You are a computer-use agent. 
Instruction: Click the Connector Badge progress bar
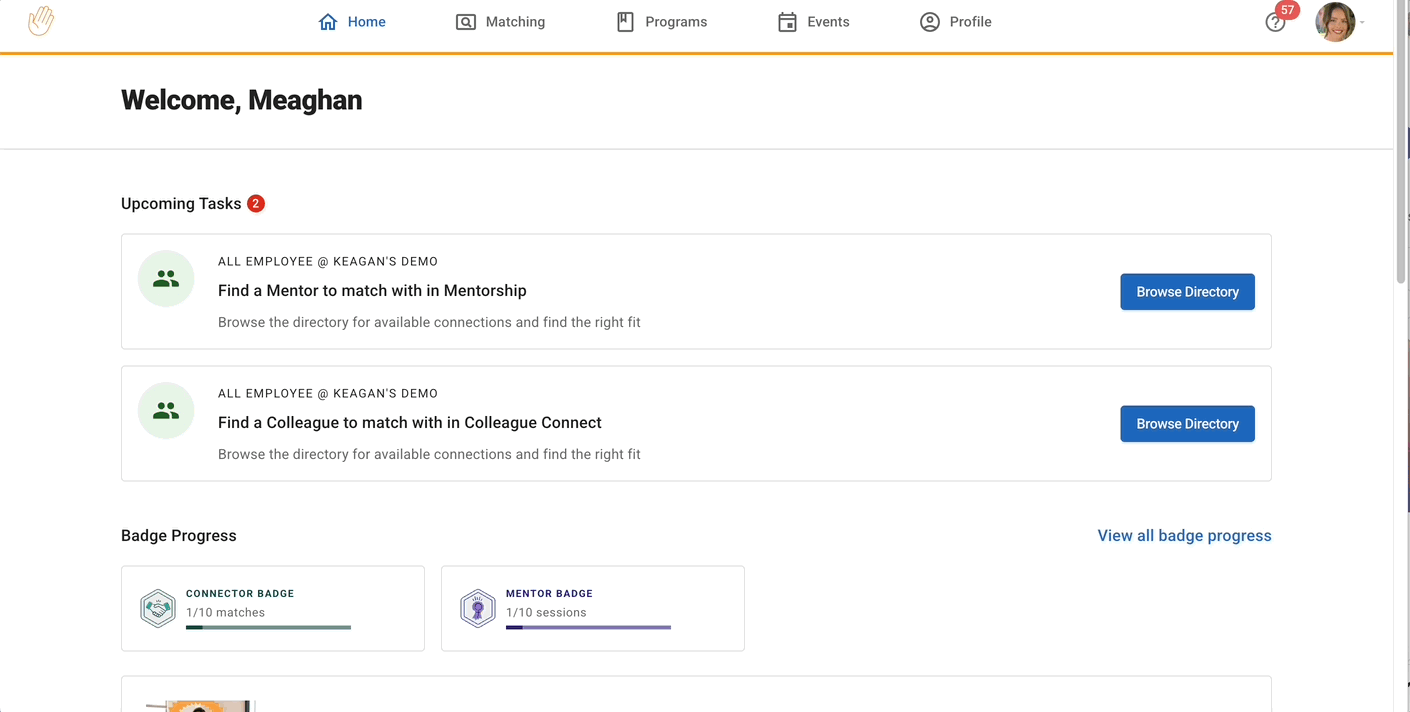pos(268,628)
